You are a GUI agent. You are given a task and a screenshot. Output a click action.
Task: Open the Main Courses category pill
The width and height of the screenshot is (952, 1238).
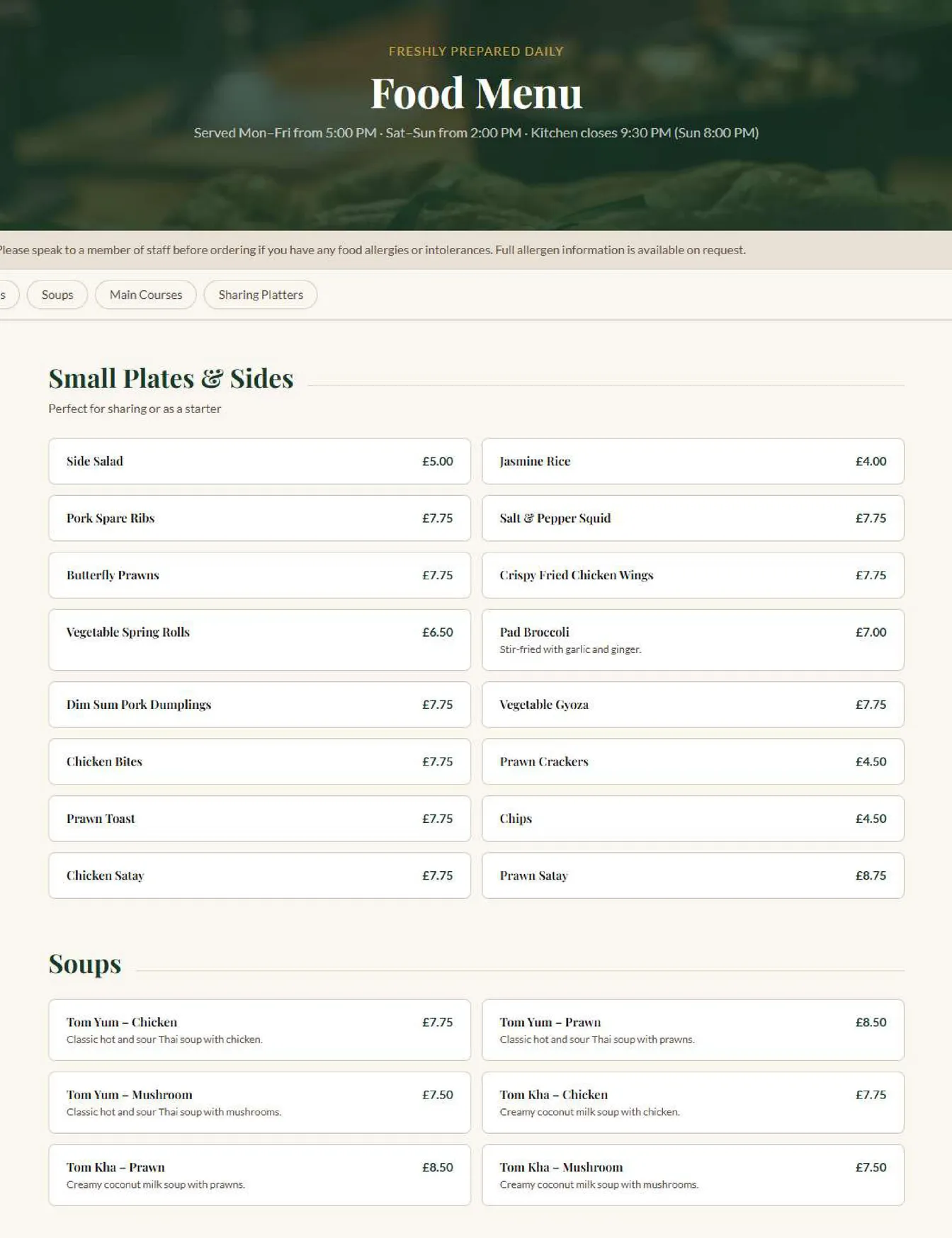(x=146, y=295)
